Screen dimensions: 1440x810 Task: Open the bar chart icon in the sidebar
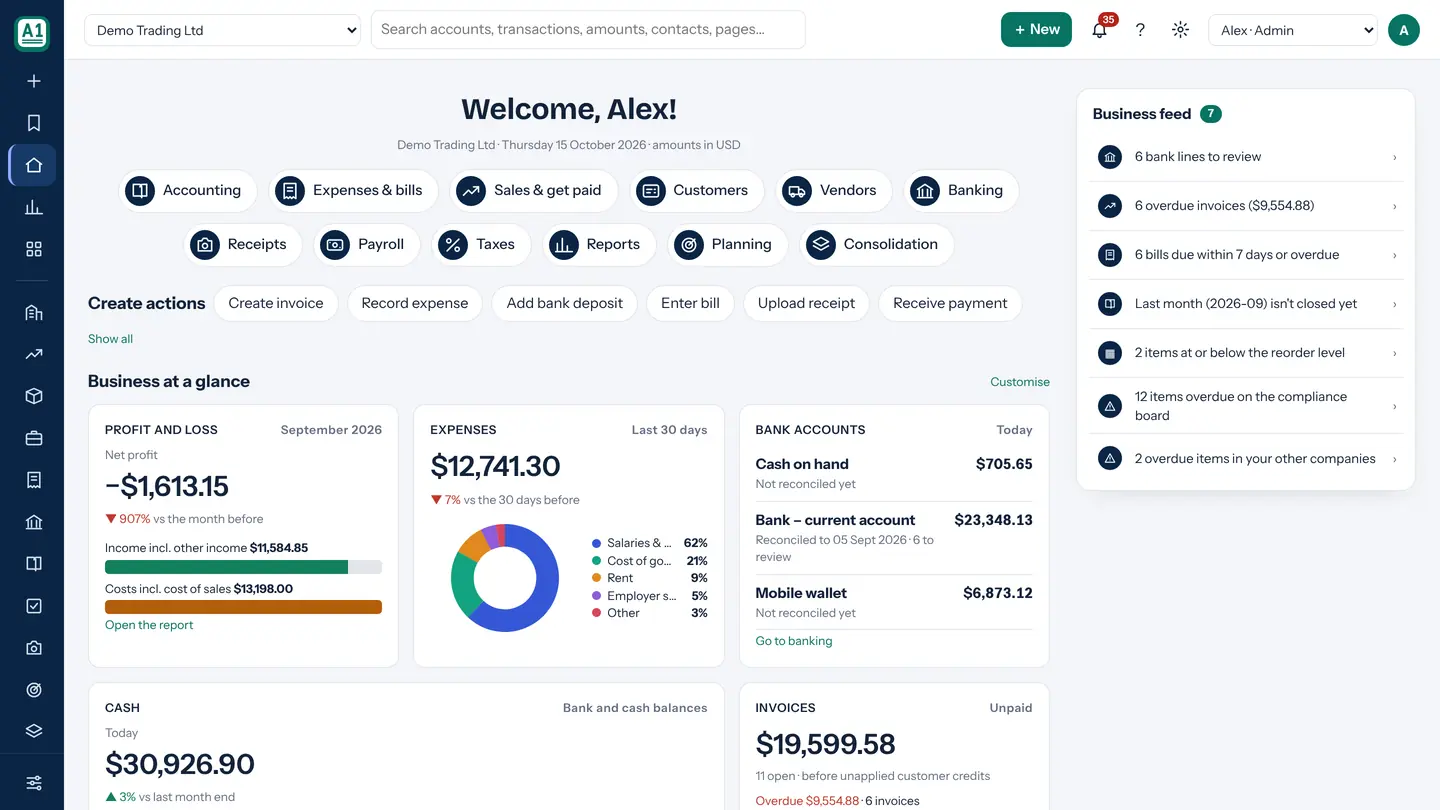pyautogui.click(x=34, y=207)
